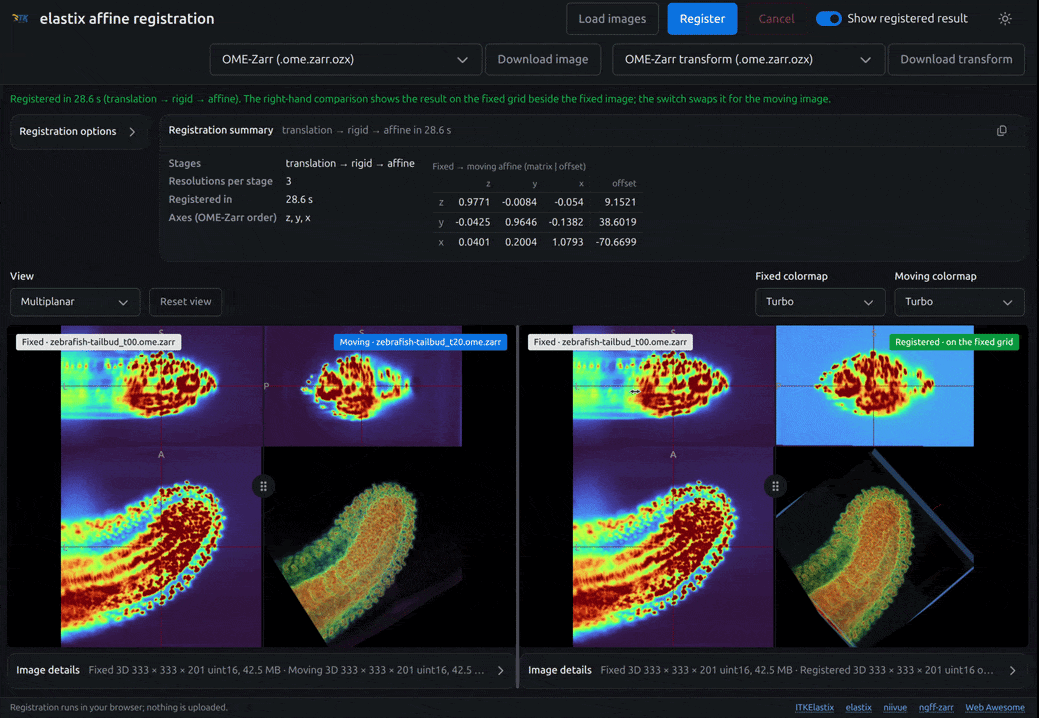Click the Registered on the fixed grid label

pyautogui.click(x=954, y=342)
